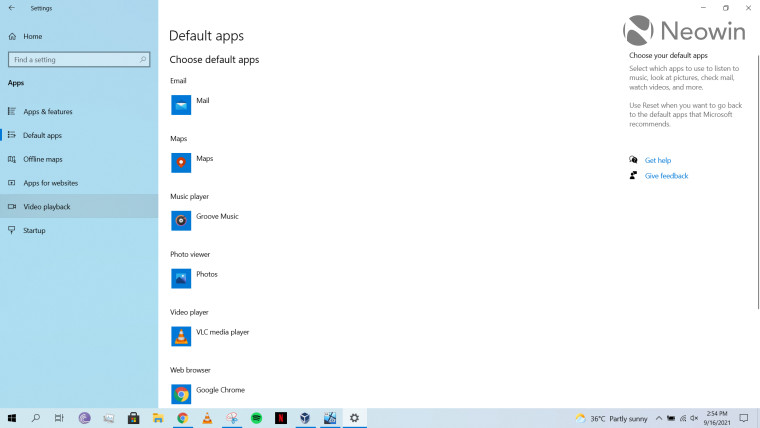Click the settings page vertical scrollbar
The width and height of the screenshot is (760, 428).
758,182
